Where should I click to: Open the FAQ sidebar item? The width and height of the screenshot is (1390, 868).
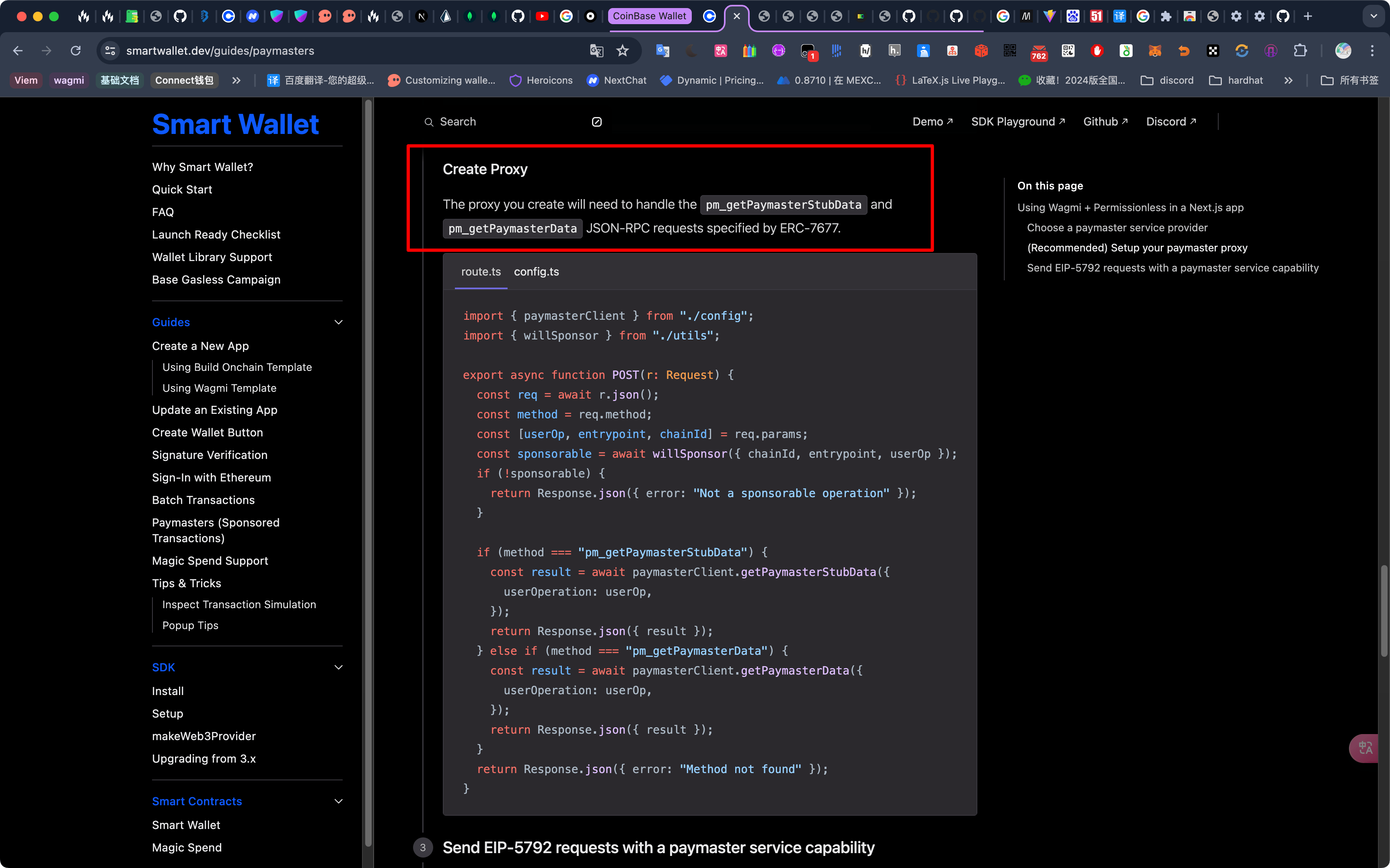[x=163, y=212]
